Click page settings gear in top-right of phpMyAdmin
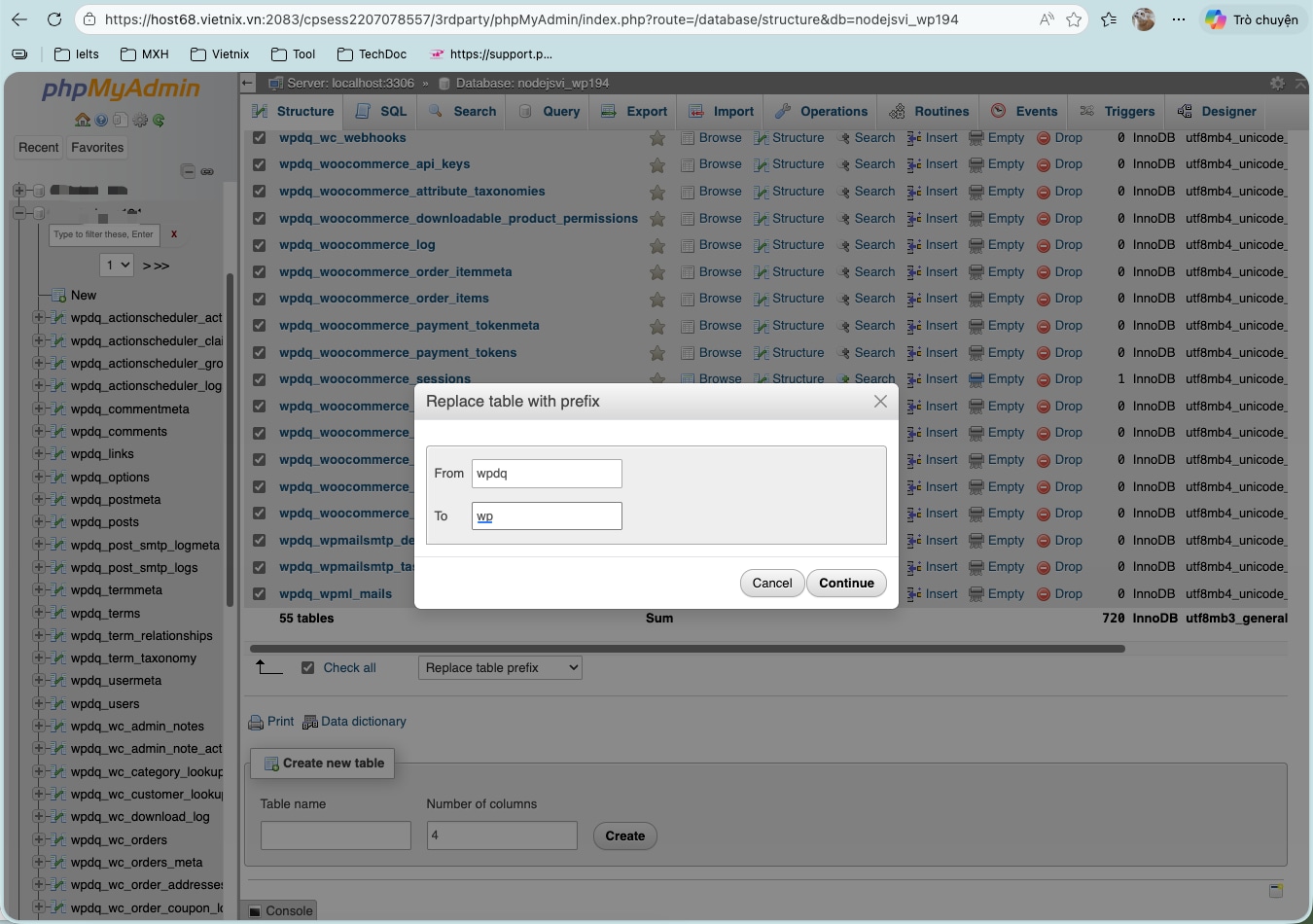This screenshot has height=924, width=1313. (1277, 84)
